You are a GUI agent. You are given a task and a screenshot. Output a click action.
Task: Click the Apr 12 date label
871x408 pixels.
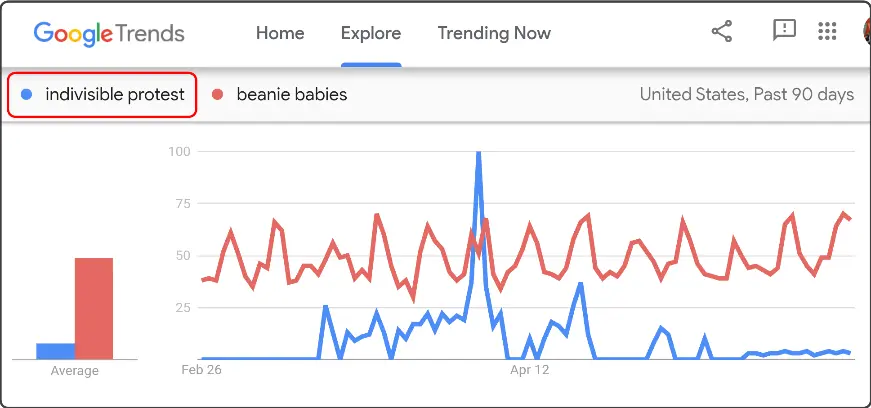click(529, 370)
